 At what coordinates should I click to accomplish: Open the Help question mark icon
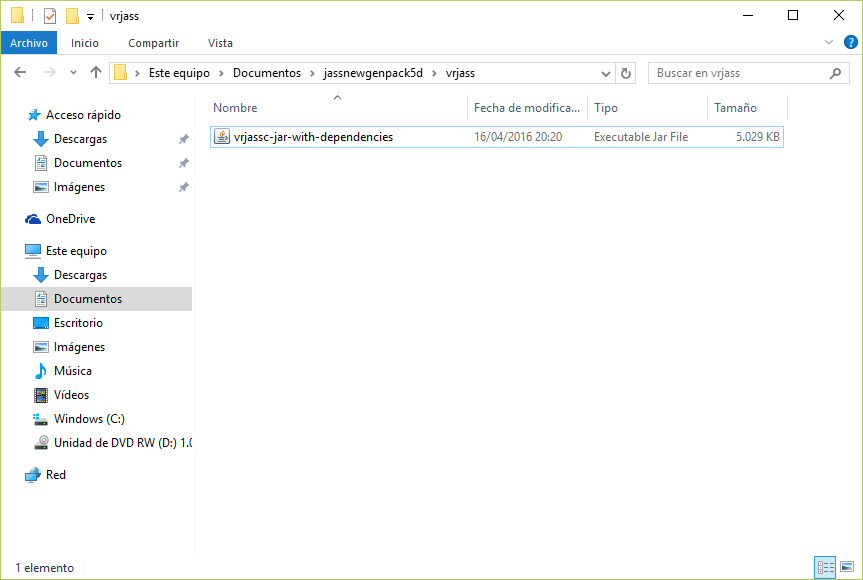click(x=850, y=42)
